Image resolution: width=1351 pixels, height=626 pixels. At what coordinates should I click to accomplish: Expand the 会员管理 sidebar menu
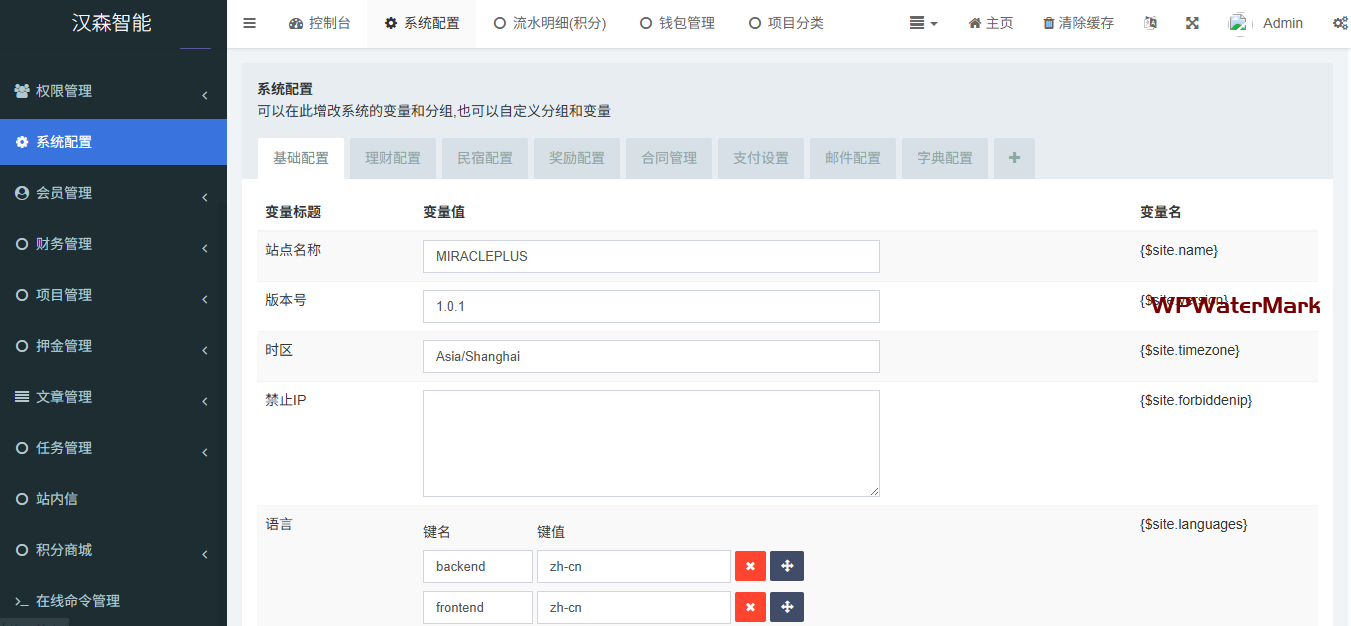pyautogui.click(x=113, y=194)
